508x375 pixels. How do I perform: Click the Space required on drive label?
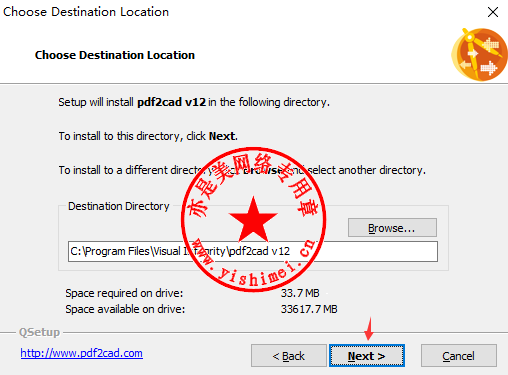(124, 293)
